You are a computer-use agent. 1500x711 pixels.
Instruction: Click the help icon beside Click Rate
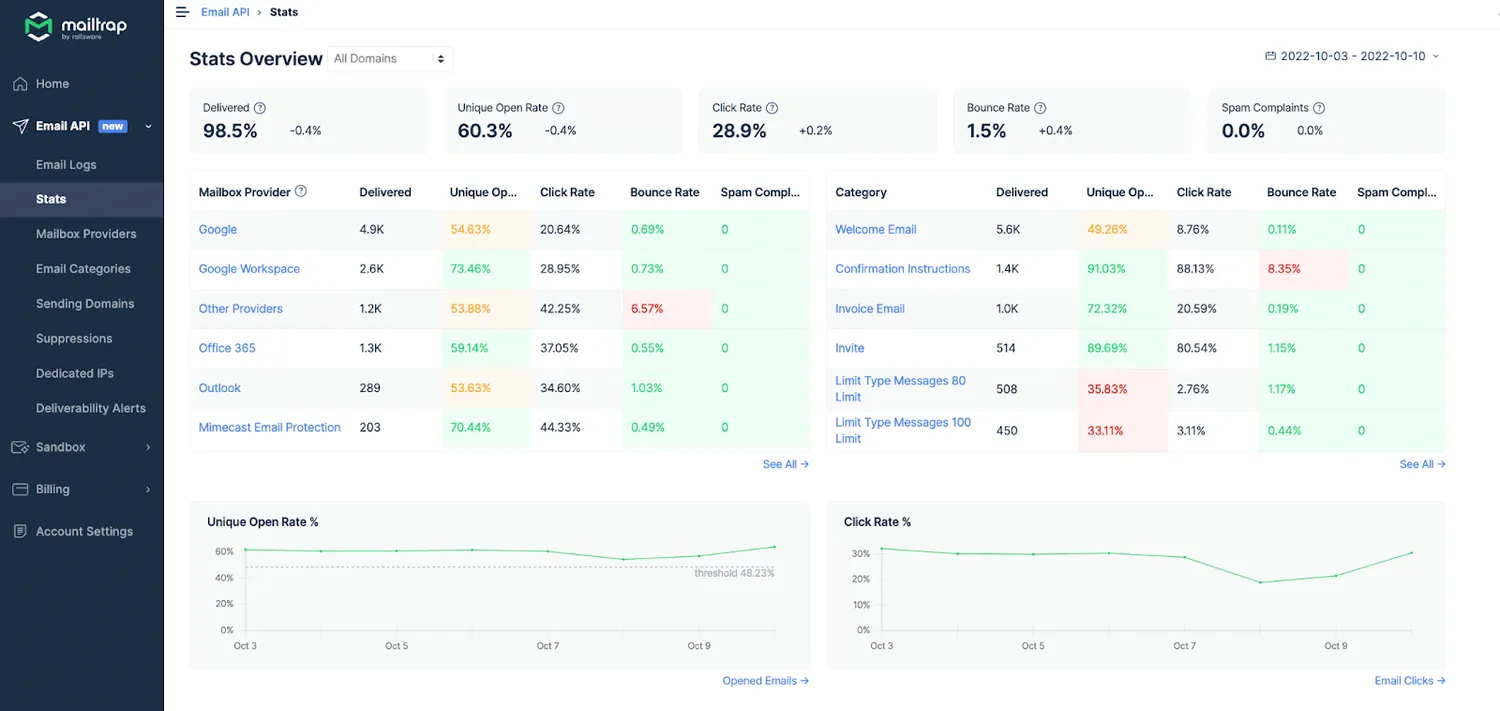pos(772,108)
